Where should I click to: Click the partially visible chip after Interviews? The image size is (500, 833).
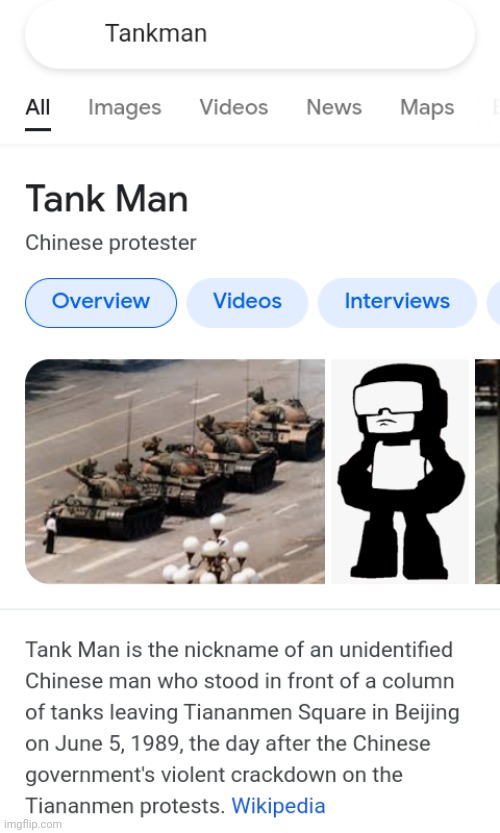pyautogui.click(x=494, y=302)
